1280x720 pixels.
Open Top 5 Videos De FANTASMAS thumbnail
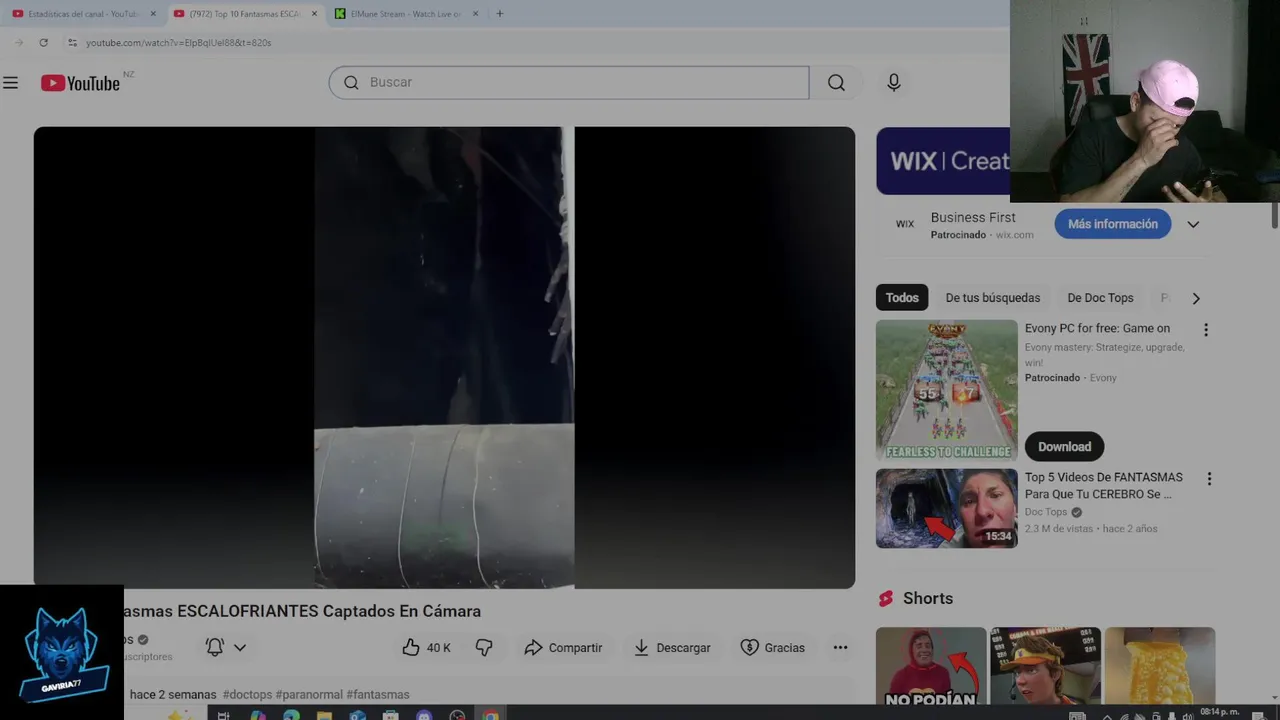946,508
